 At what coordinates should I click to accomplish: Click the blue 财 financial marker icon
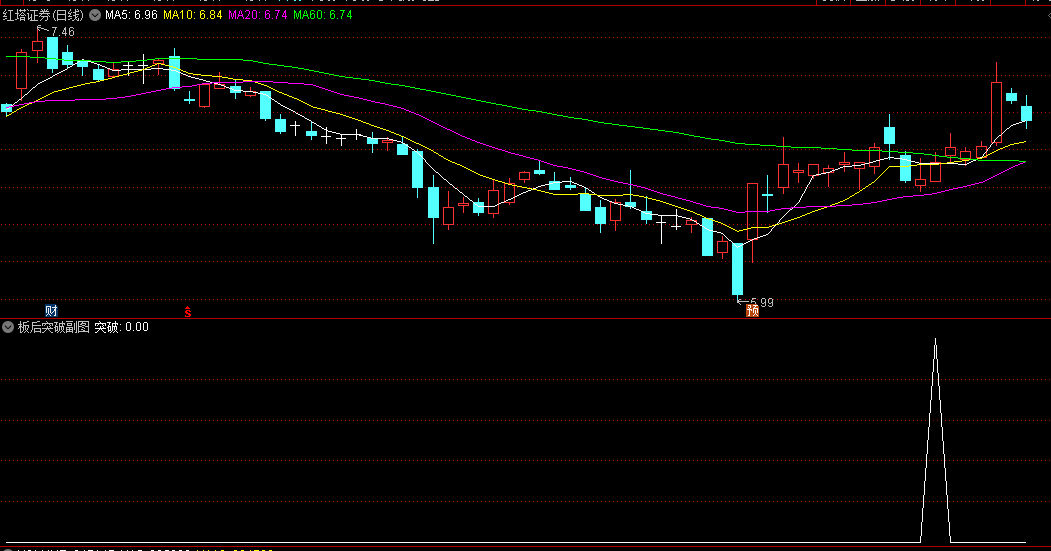pos(52,310)
